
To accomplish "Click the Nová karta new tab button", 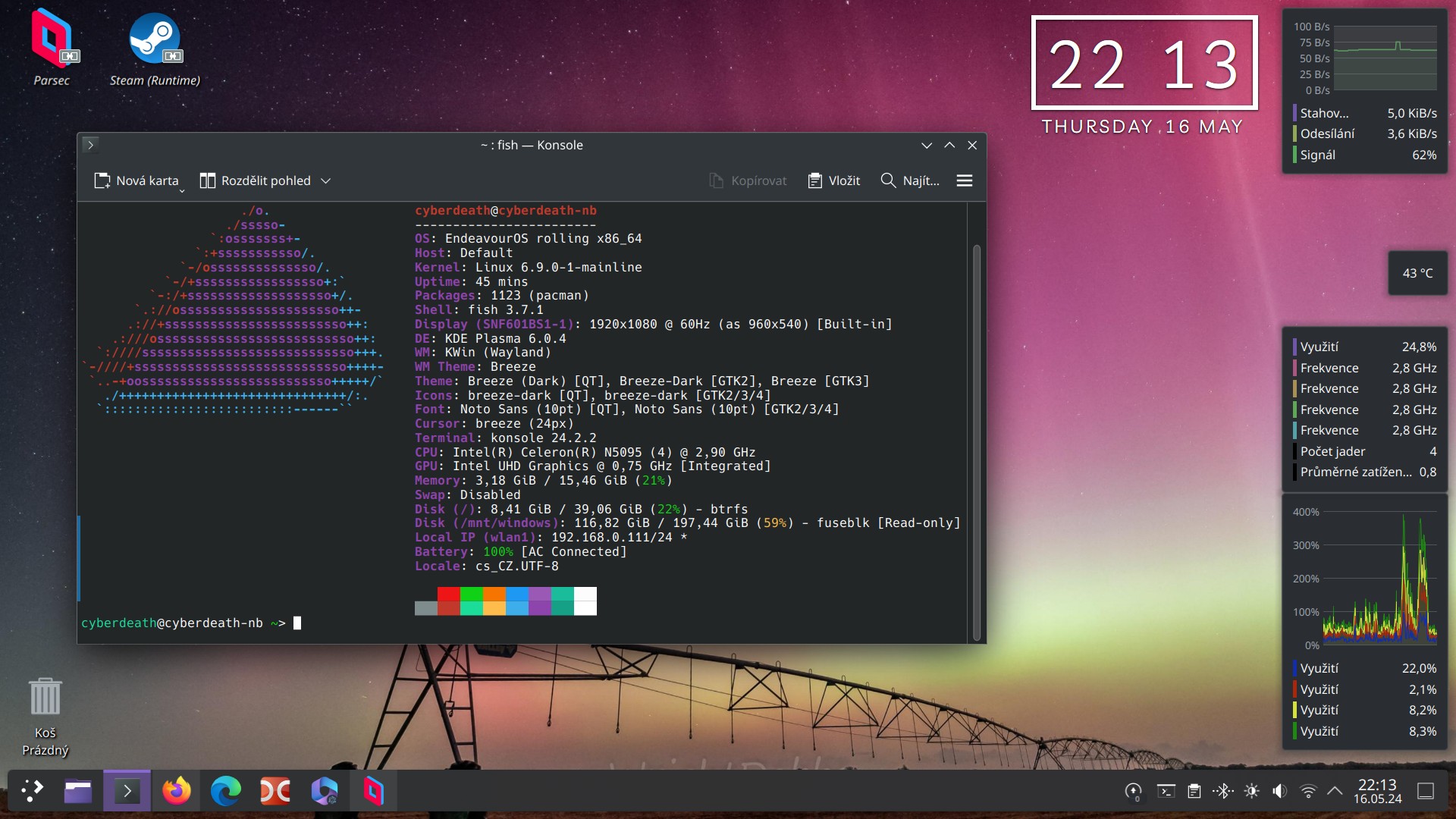I will pos(136,180).
